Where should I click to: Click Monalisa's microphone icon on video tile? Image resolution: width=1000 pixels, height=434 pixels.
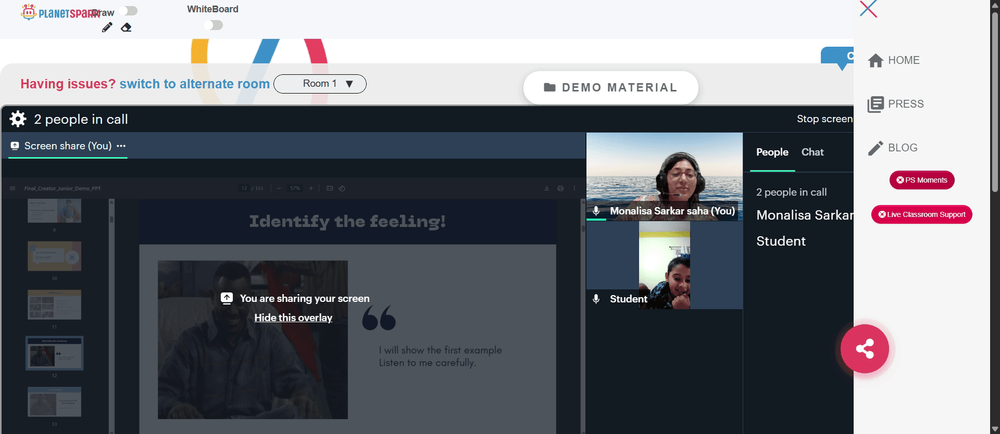point(596,210)
